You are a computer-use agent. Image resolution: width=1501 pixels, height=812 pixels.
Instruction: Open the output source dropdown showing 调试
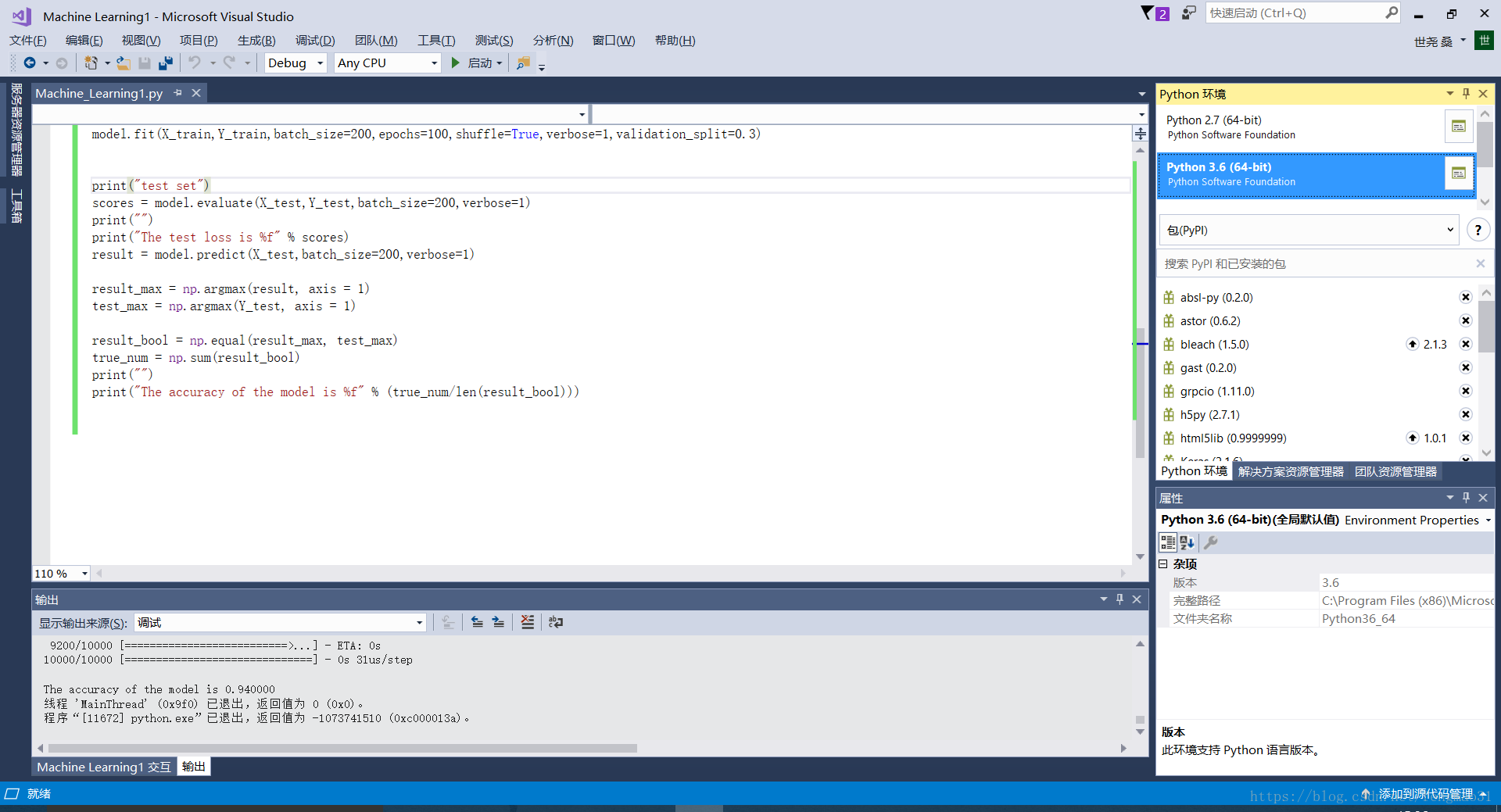click(x=280, y=622)
